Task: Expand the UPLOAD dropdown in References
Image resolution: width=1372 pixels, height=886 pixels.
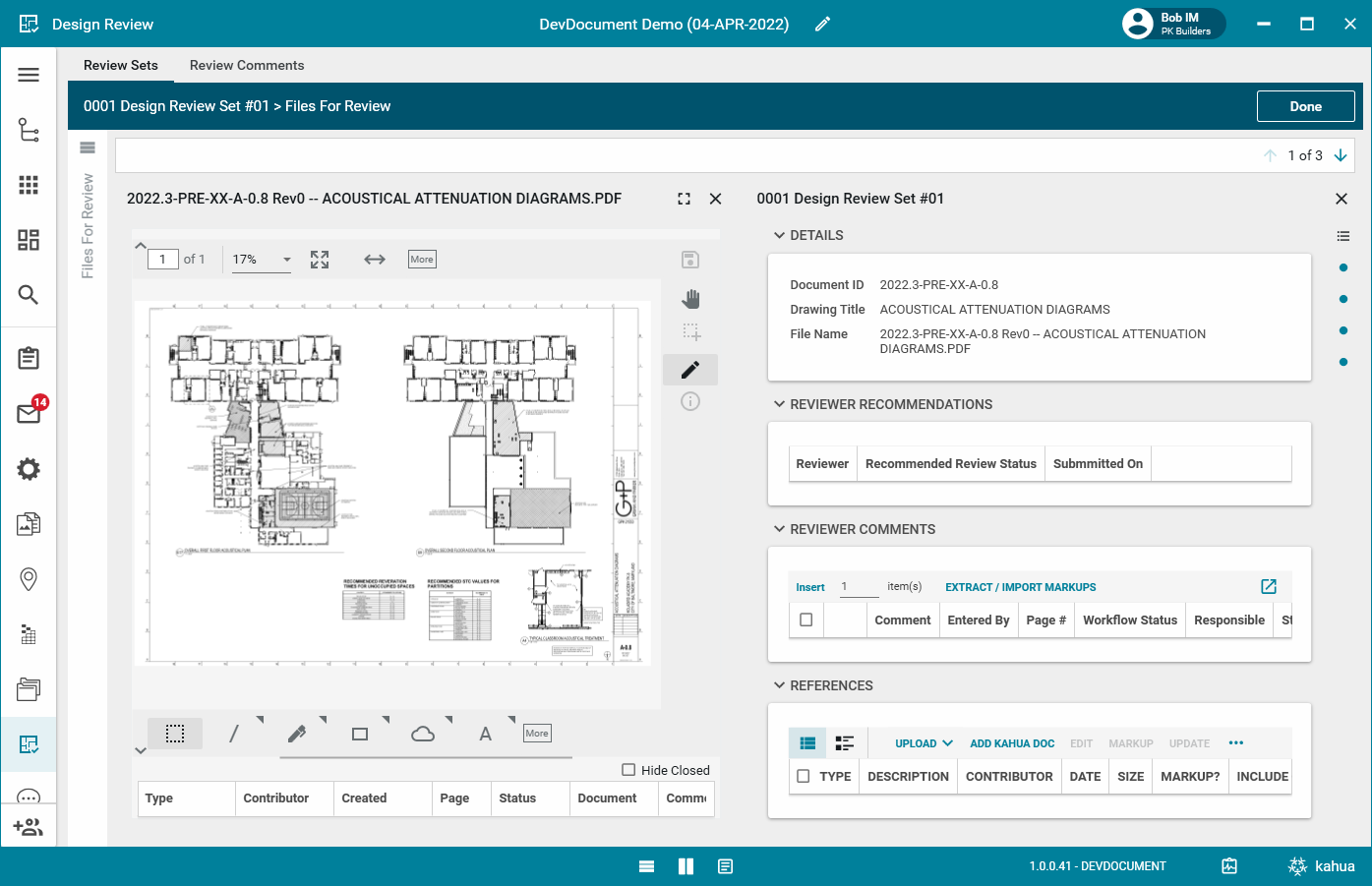Action: coord(924,743)
